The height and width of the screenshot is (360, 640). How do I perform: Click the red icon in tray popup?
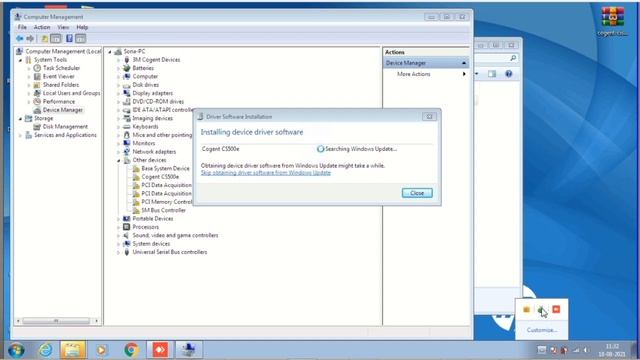[556, 309]
